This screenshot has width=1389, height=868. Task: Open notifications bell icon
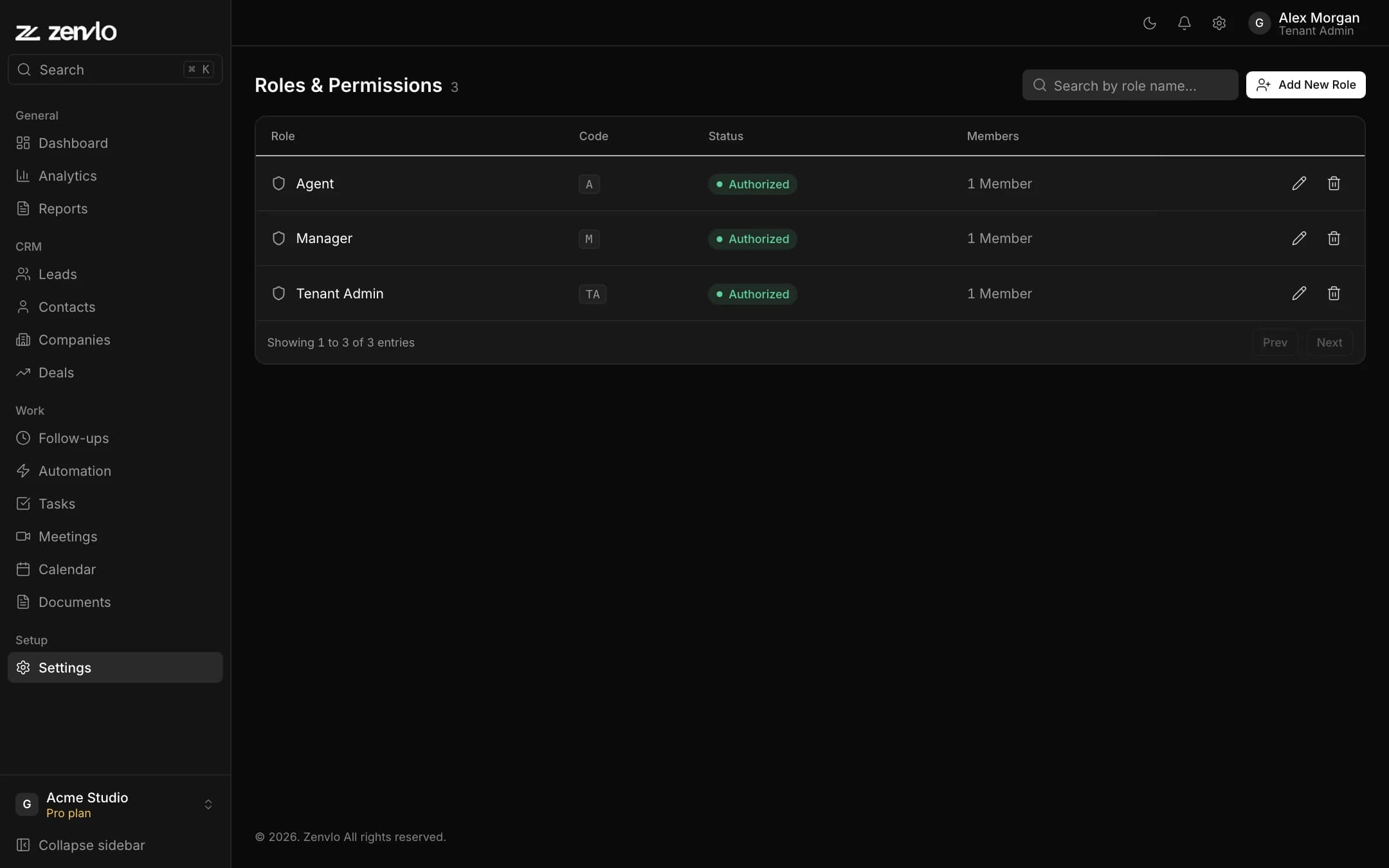click(x=1184, y=23)
